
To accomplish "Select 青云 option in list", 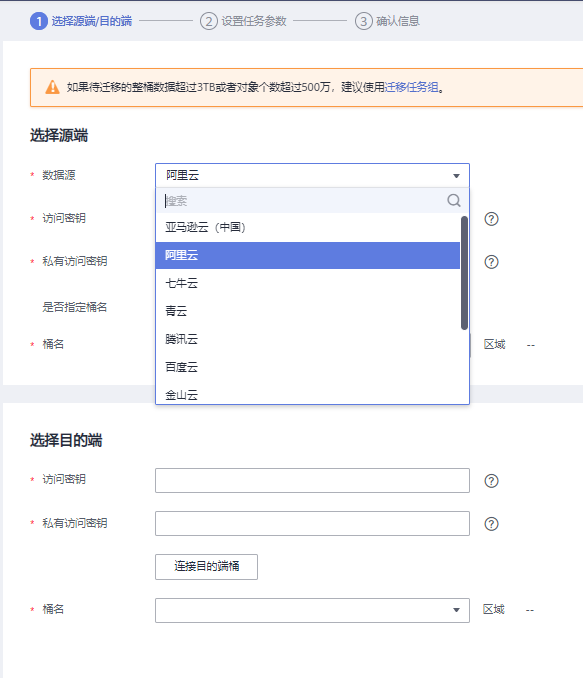I will (x=308, y=311).
